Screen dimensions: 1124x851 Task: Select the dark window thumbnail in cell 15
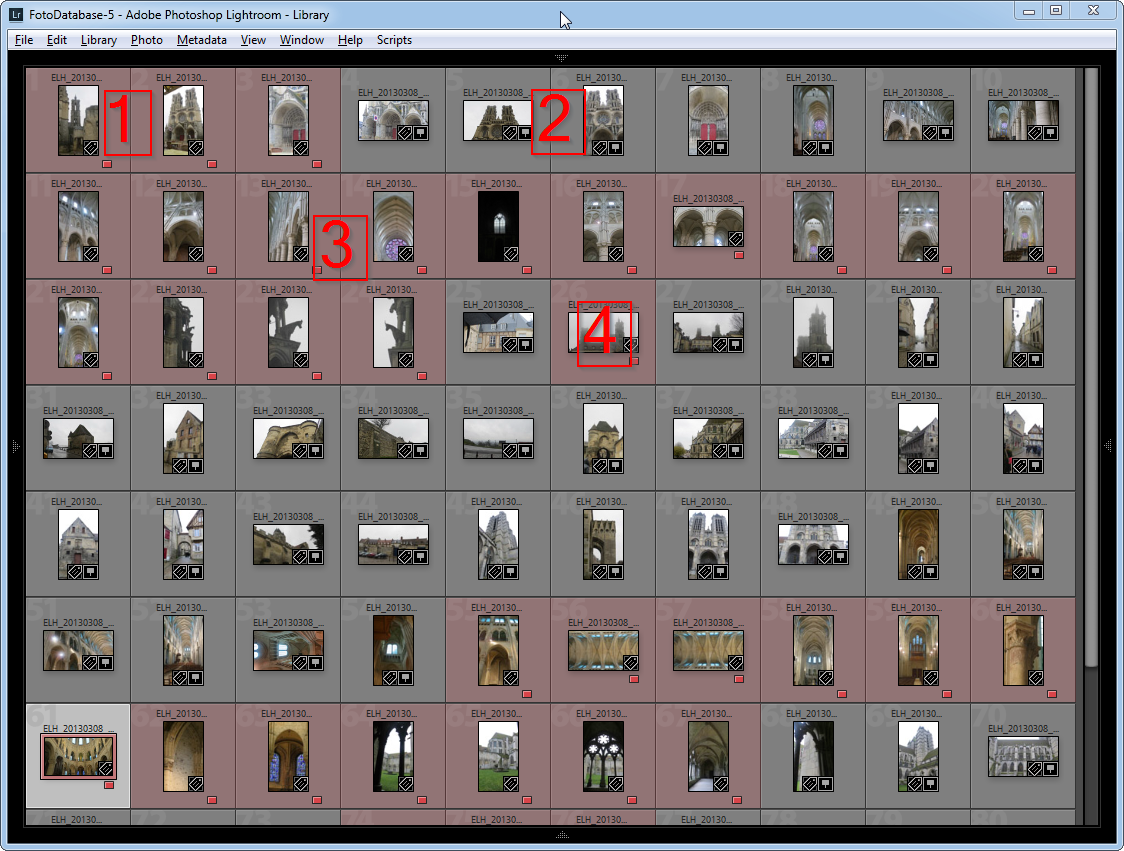(x=498, y=227)
